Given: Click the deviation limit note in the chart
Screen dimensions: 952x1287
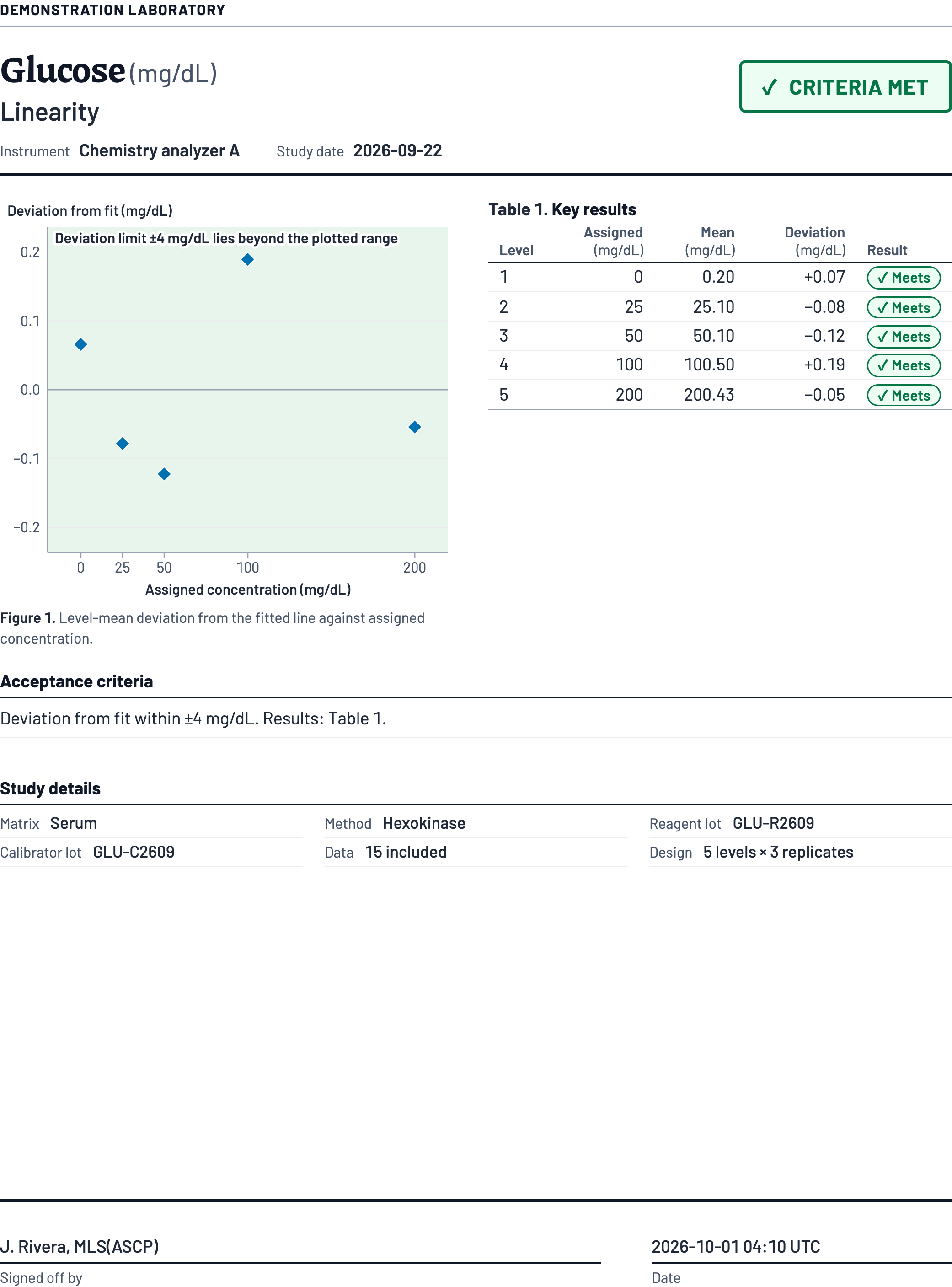Looking at the screenshot, I should (226, 239).
